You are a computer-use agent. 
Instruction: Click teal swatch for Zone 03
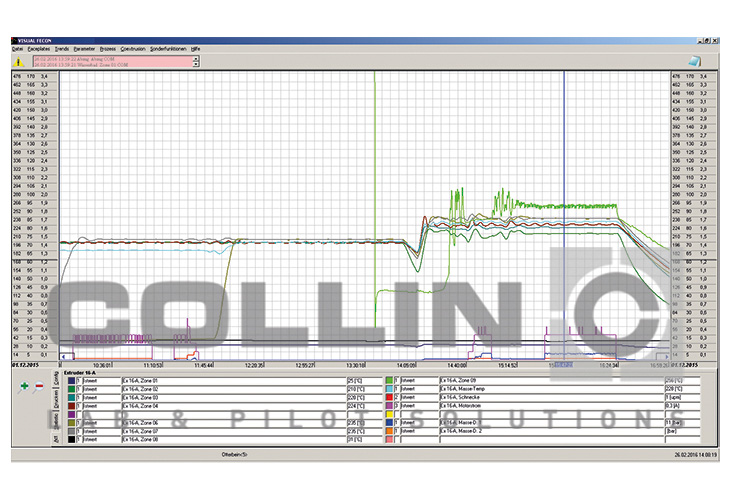(71, 398)
